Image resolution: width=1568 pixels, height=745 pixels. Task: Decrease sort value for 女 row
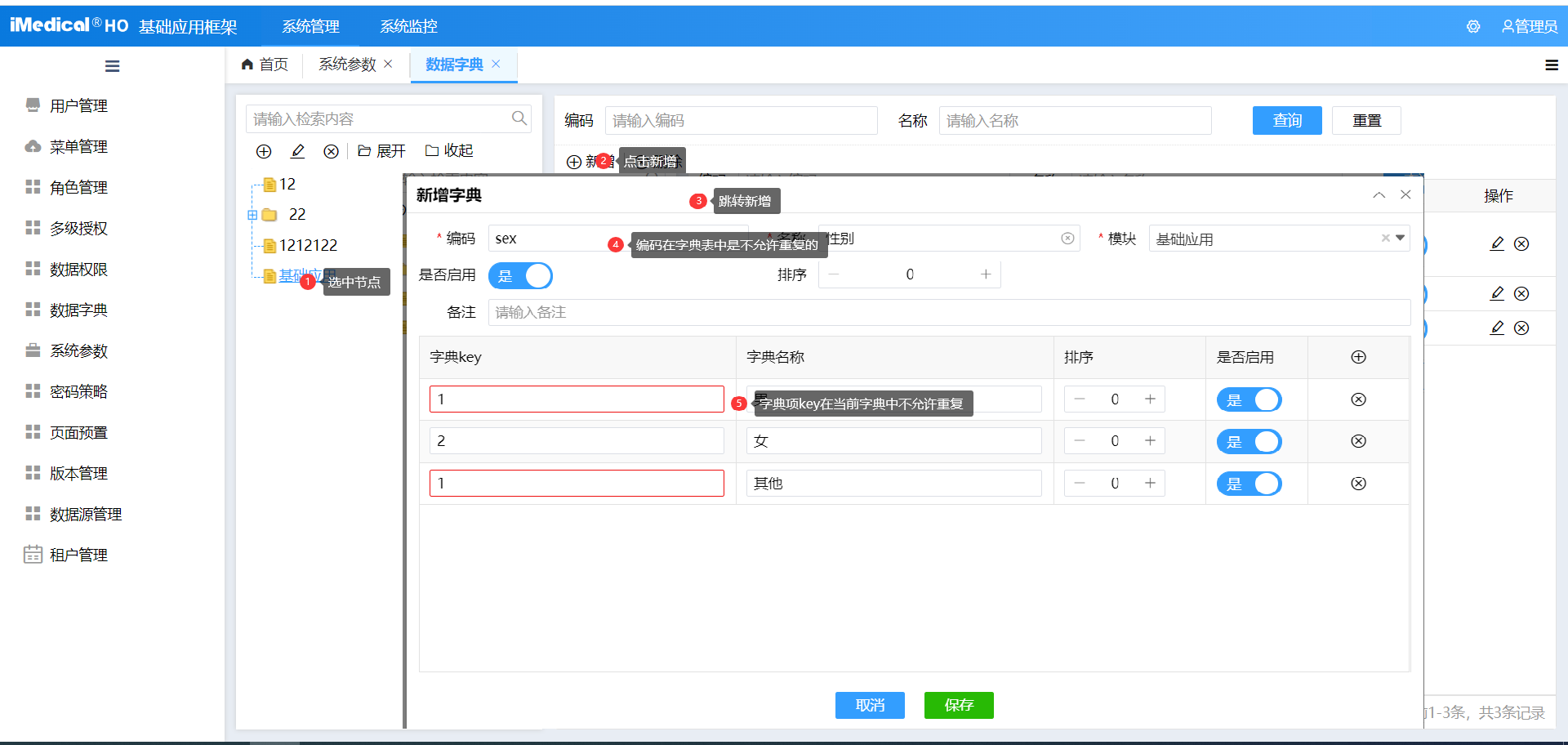[x=1080, y=441]
